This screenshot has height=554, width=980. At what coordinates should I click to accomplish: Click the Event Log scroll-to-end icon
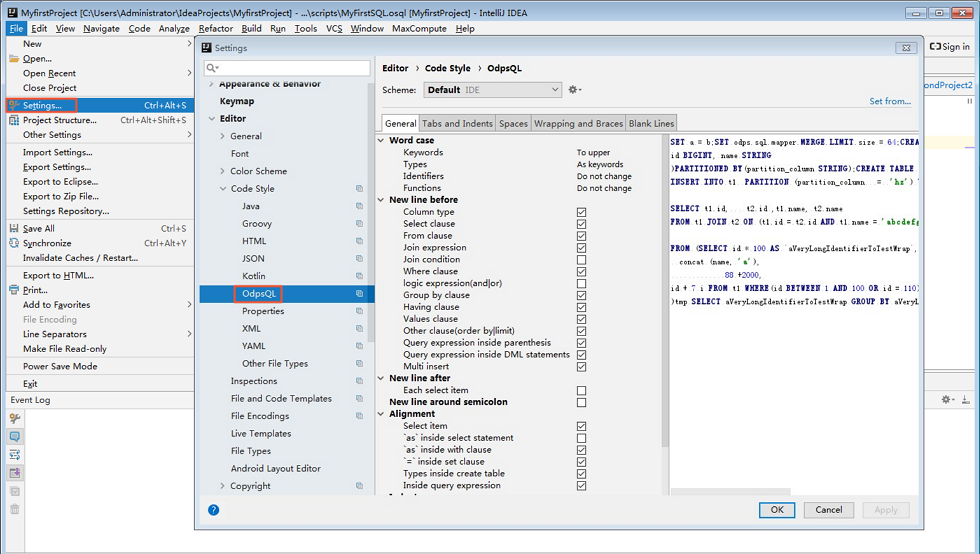[x=15, y=473]
